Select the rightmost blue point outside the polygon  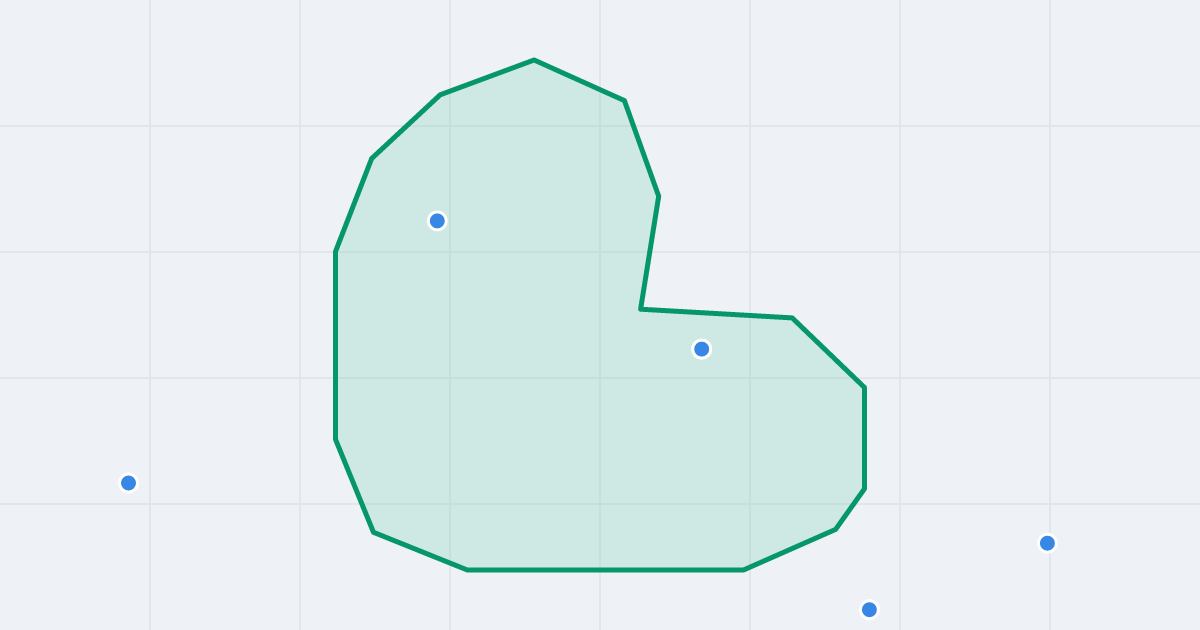coord(1047,543)
